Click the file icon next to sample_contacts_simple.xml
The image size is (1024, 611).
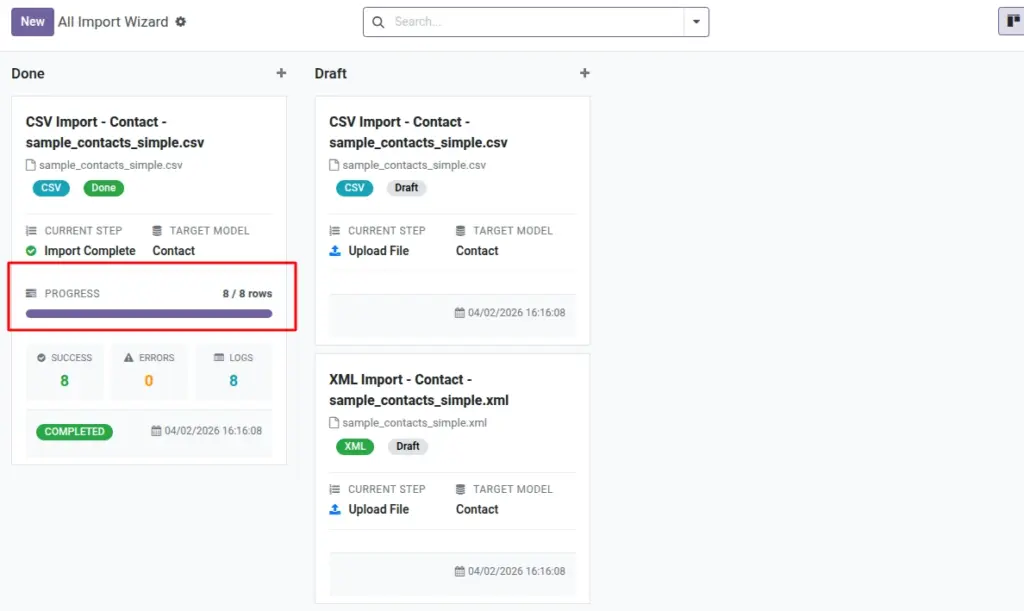[x=334, y=423]
